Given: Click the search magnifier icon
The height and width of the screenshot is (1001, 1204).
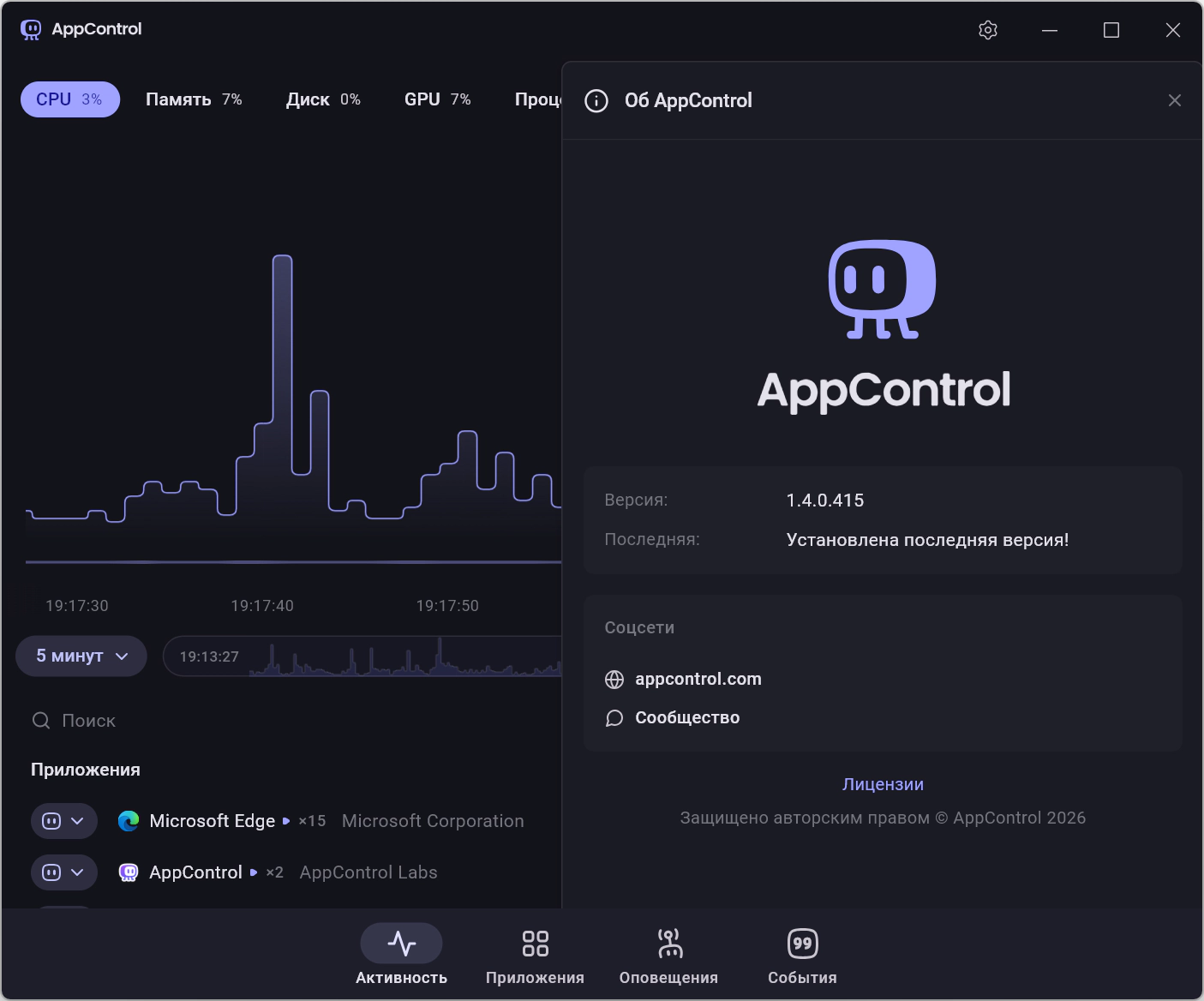Looking at the screenshot, I should (41, 721).
